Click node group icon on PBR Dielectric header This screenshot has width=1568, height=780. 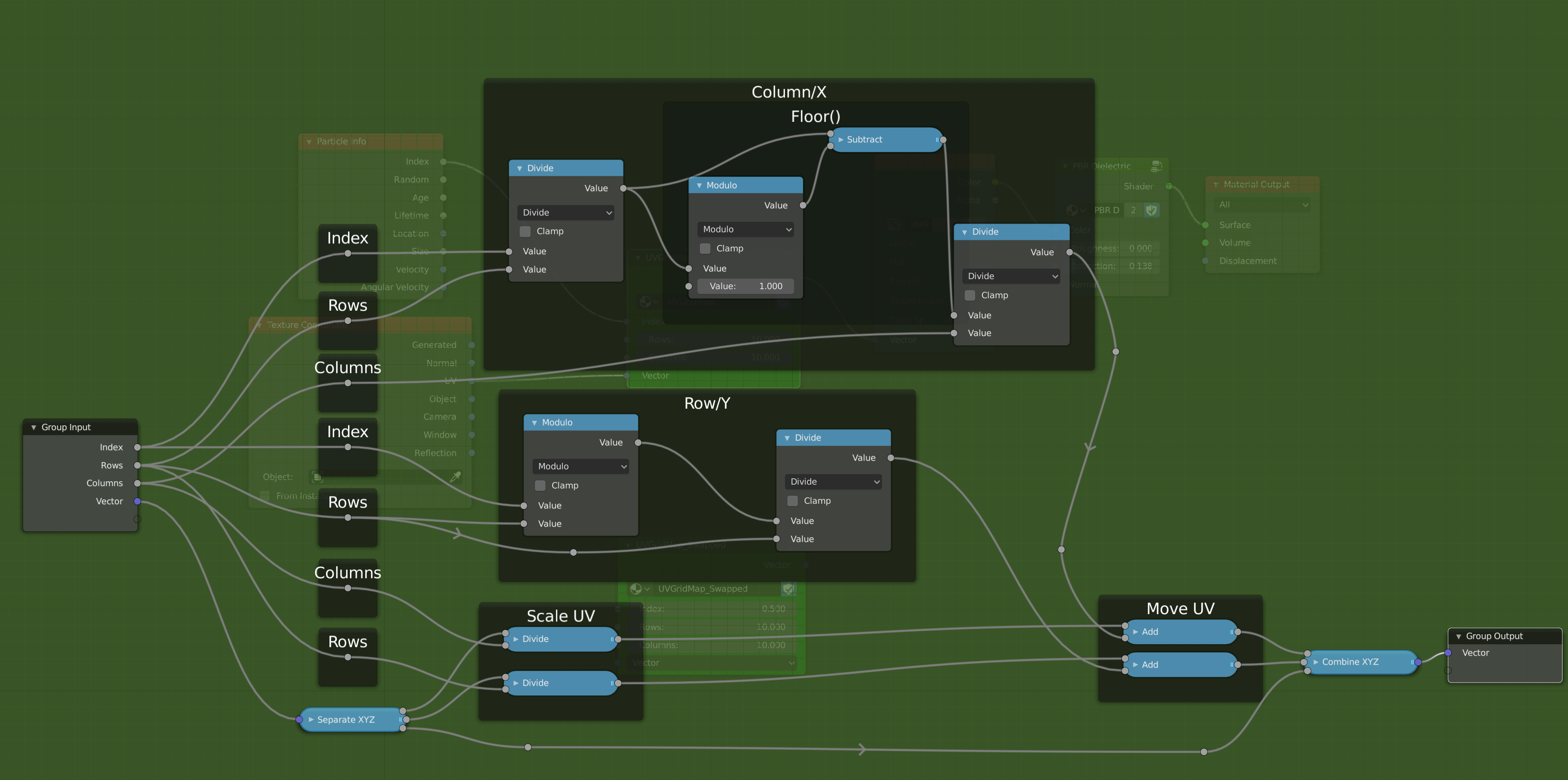(x=1156, y=166)
